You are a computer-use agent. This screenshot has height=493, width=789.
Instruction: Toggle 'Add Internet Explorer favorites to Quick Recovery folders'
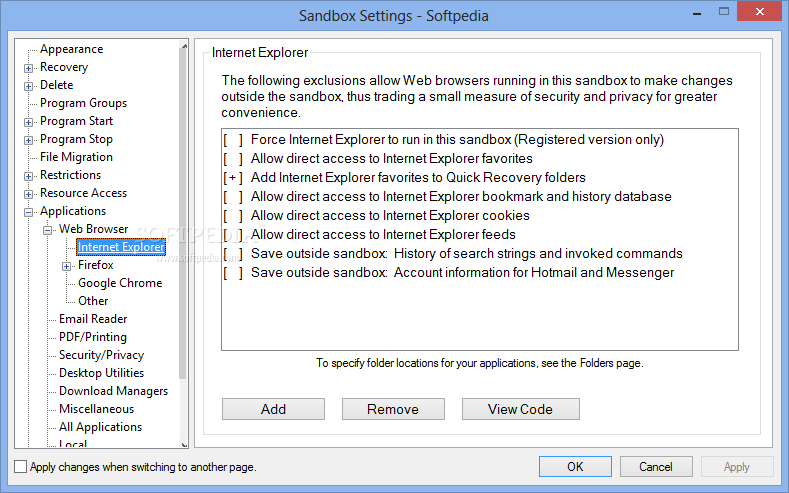233,178
